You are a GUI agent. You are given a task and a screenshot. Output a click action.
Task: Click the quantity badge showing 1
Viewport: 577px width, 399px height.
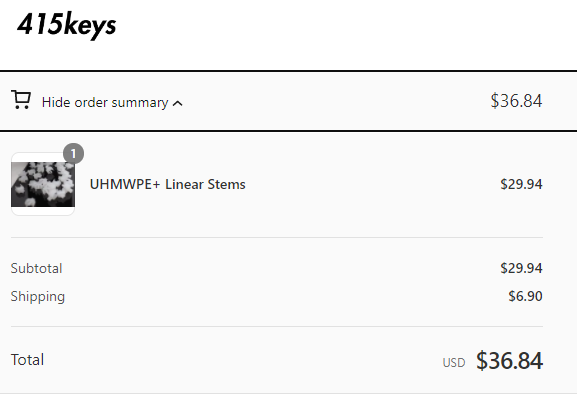73,153
